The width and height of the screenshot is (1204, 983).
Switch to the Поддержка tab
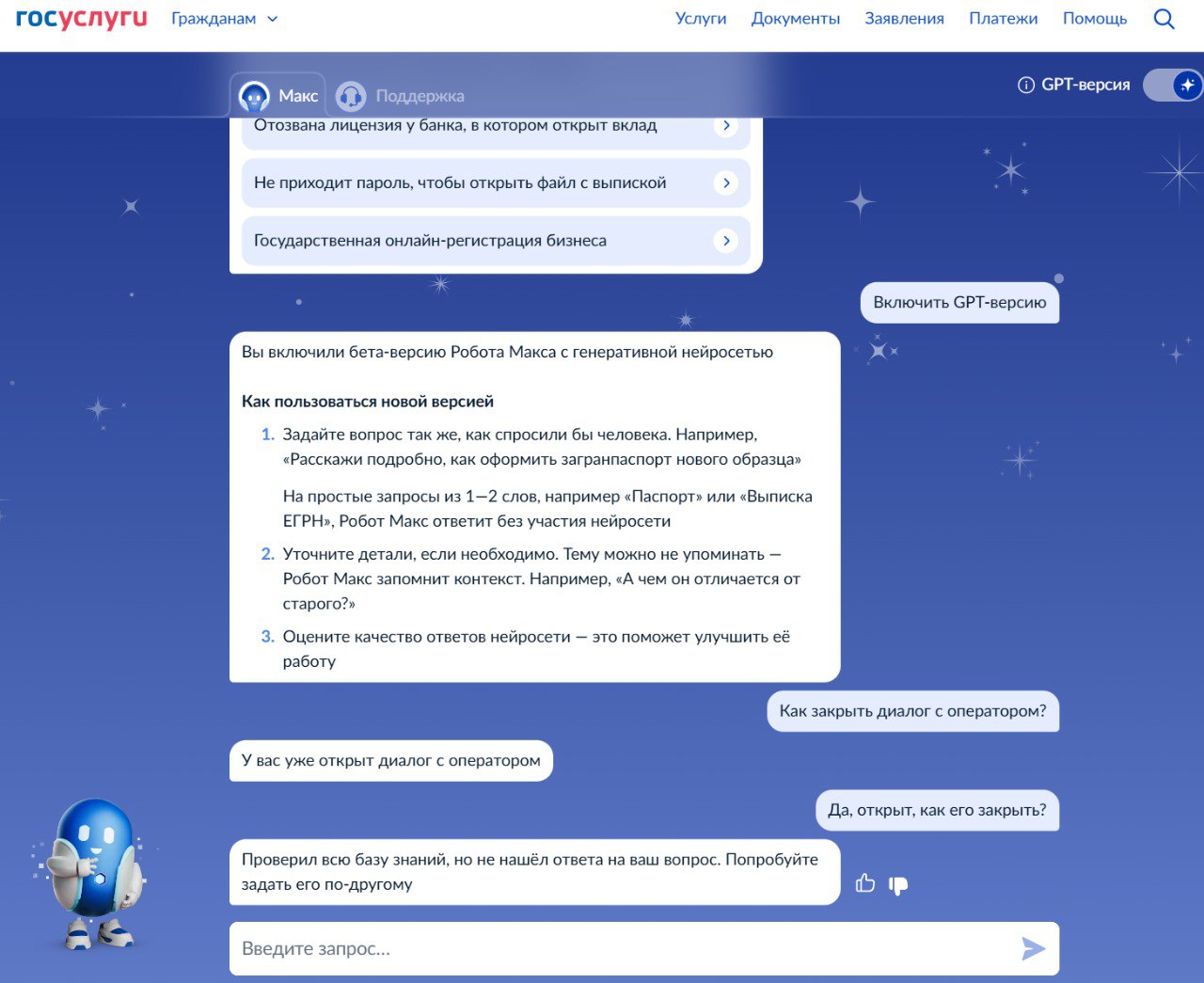(x=401, y=96)
